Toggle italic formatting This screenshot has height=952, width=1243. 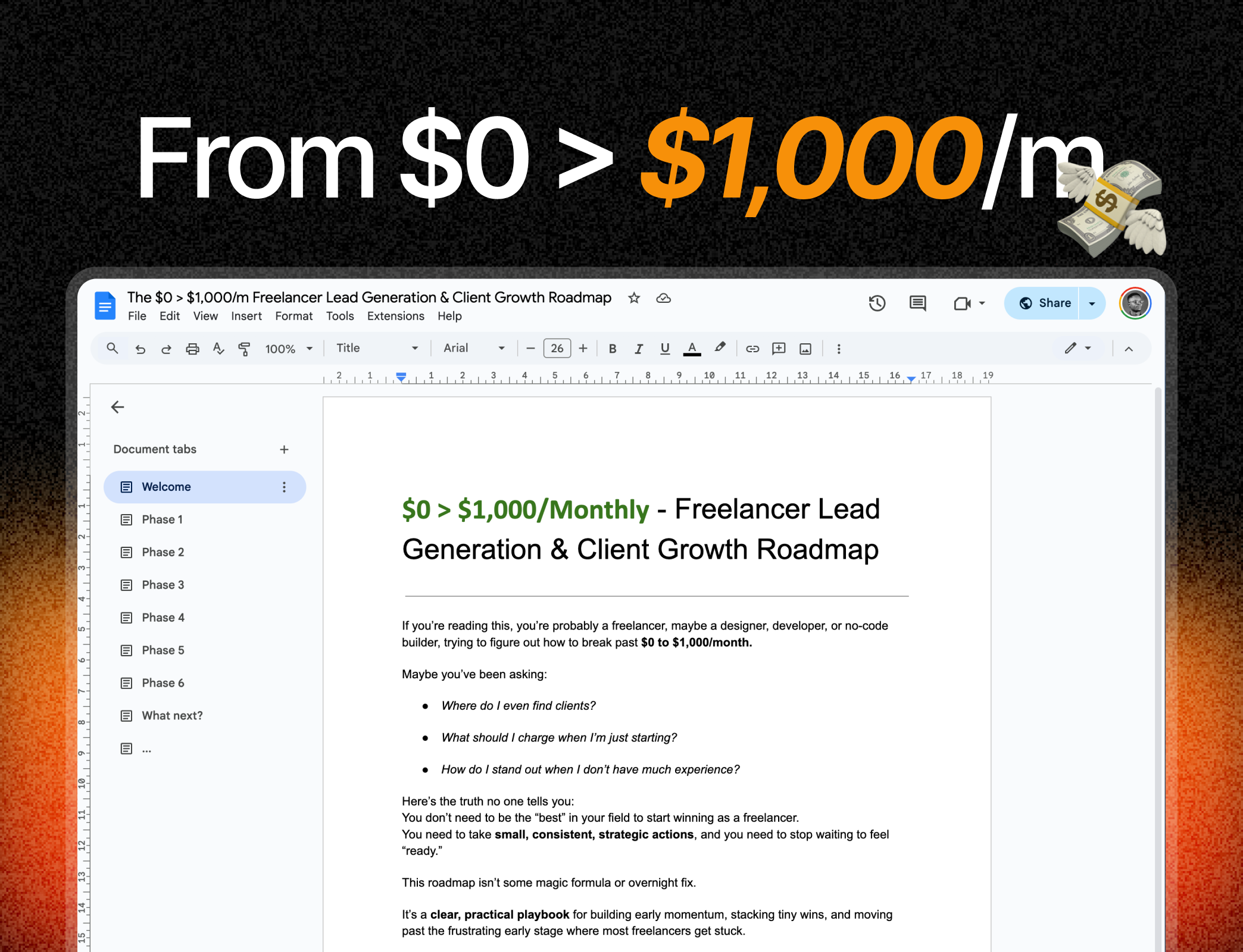[639, 349]
